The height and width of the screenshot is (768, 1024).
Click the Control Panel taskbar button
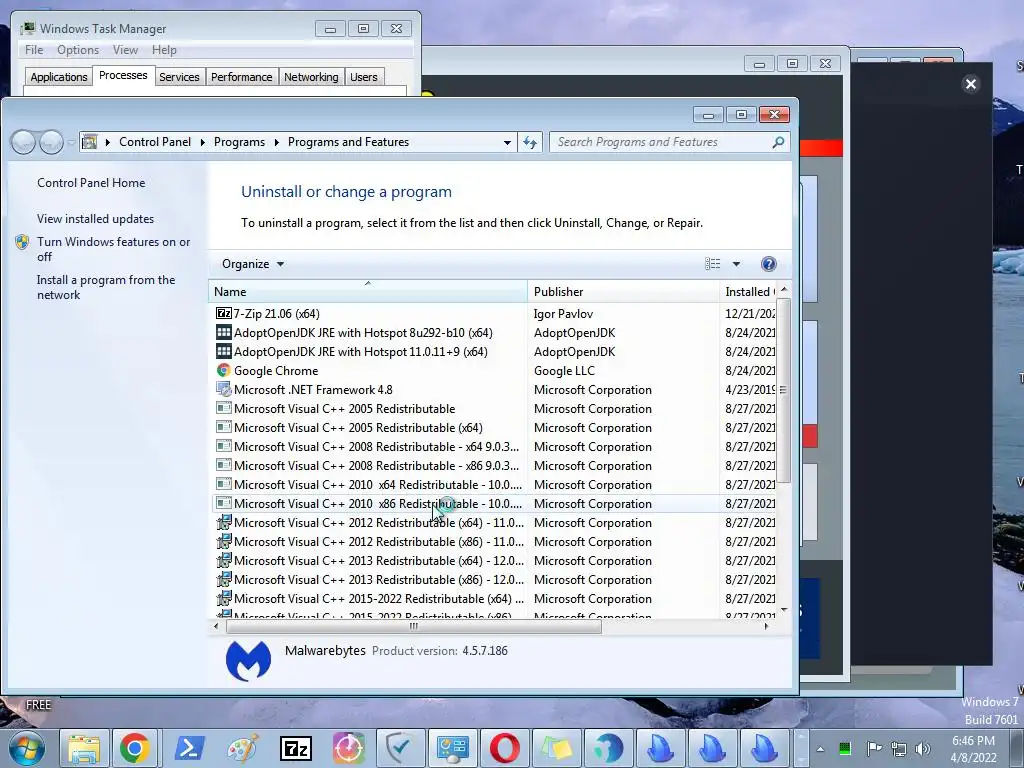(452, 748)
